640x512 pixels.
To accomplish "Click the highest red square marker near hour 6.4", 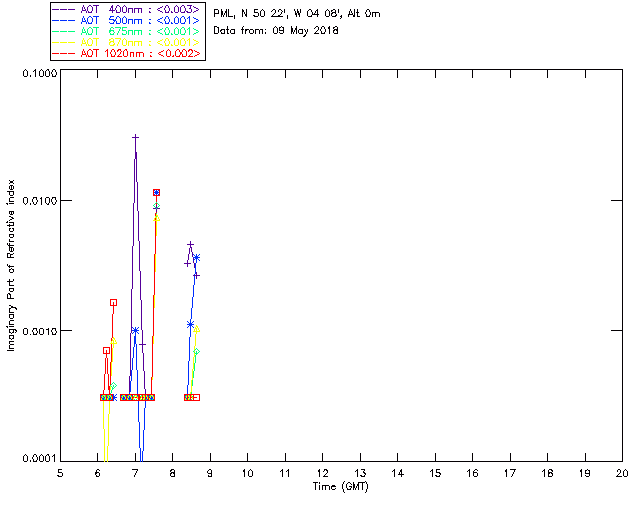I will click(x=114, y=302).
